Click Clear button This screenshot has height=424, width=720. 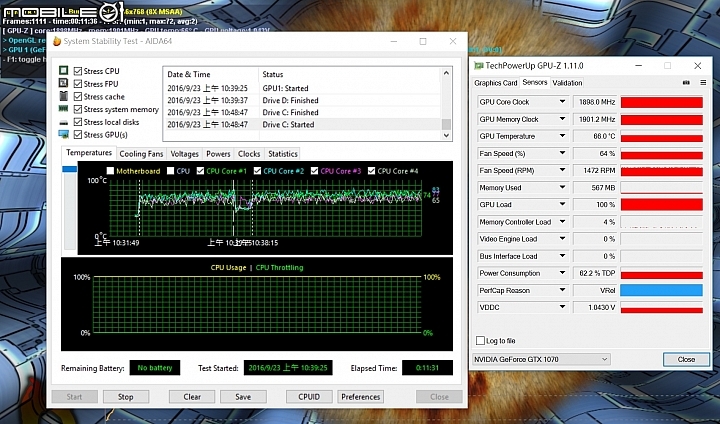(x=192, y=397)
